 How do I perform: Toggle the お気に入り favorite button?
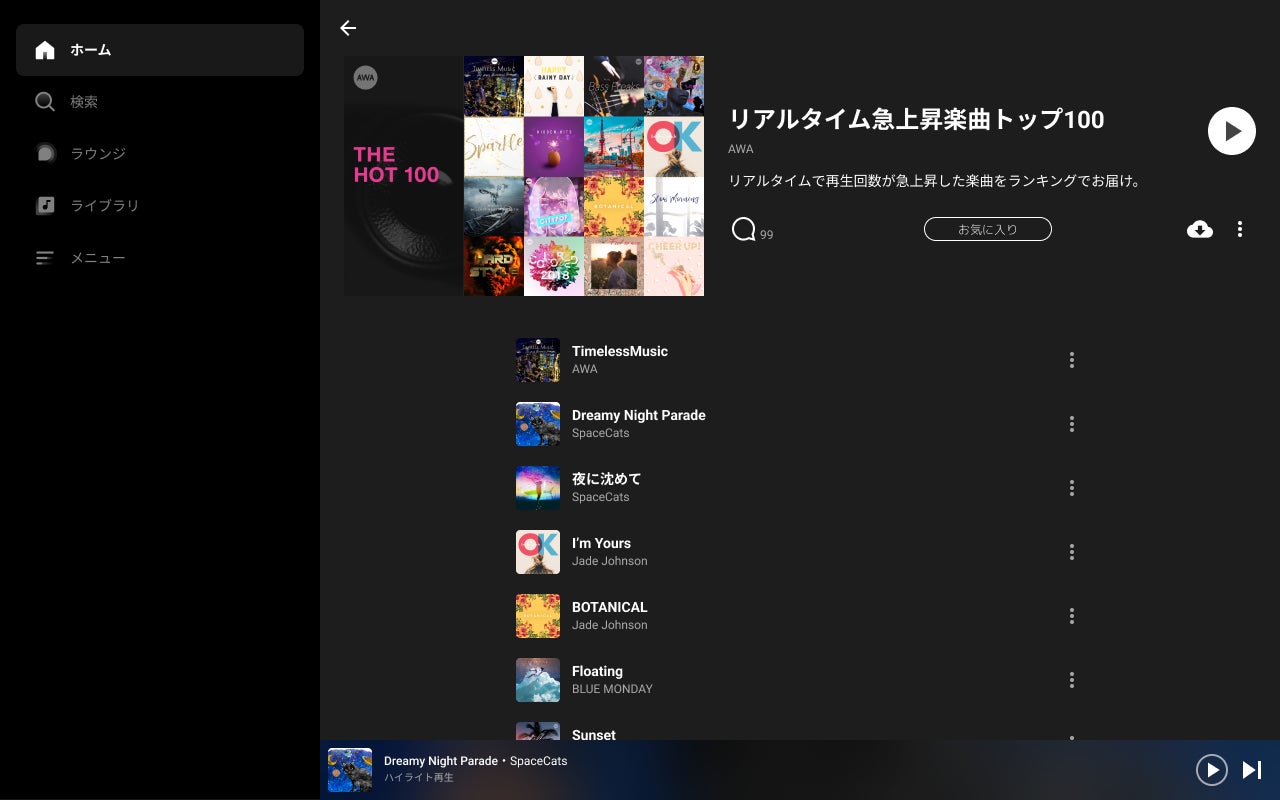pos(988,229)
